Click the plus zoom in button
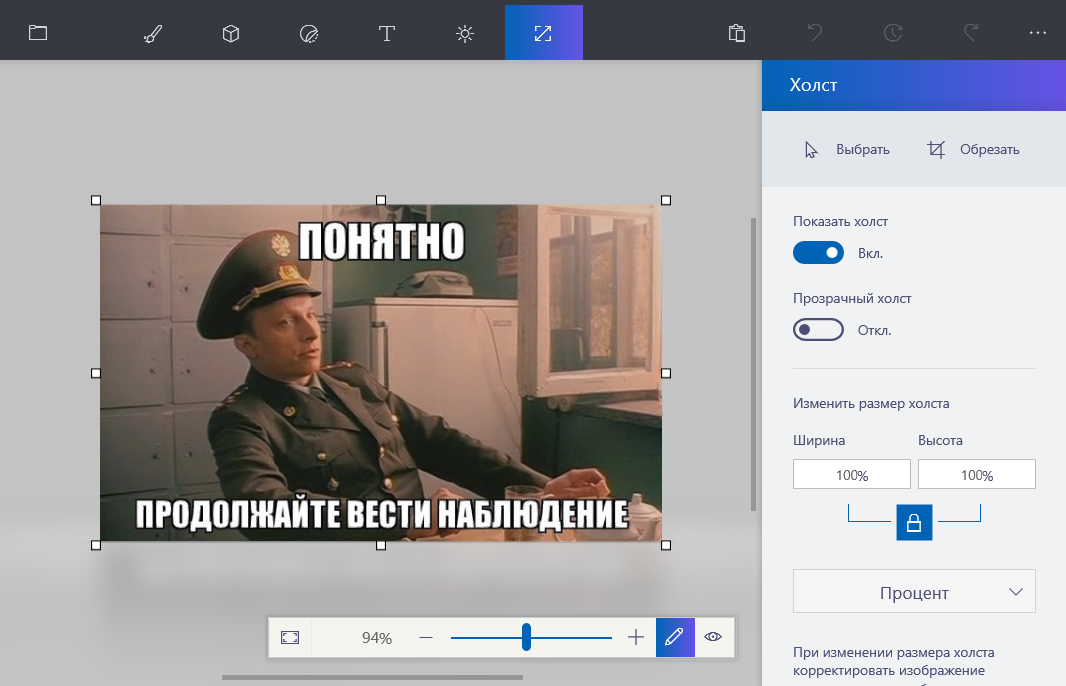This screenshot has height=686, width=1066. 636,638
